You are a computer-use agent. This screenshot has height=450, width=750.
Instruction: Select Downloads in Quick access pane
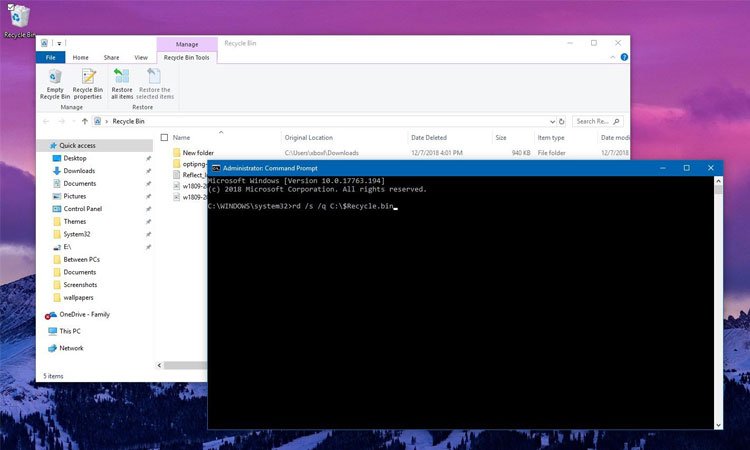pyautogui.click(x=79, y=171)
